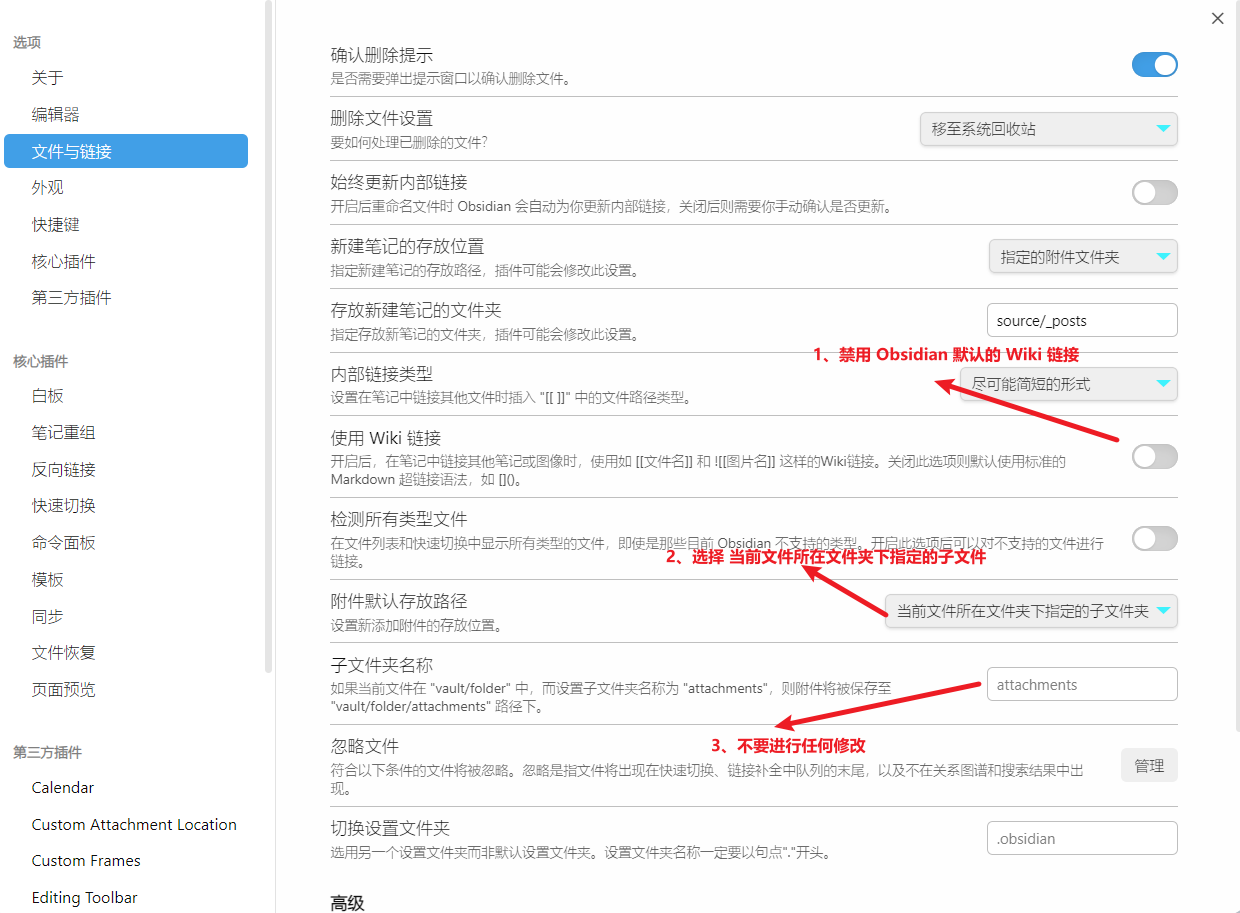Click the source/_posts folder input field
Image resolution: width=1240 pixels, height=913 pixels.
coord(1081,321)
